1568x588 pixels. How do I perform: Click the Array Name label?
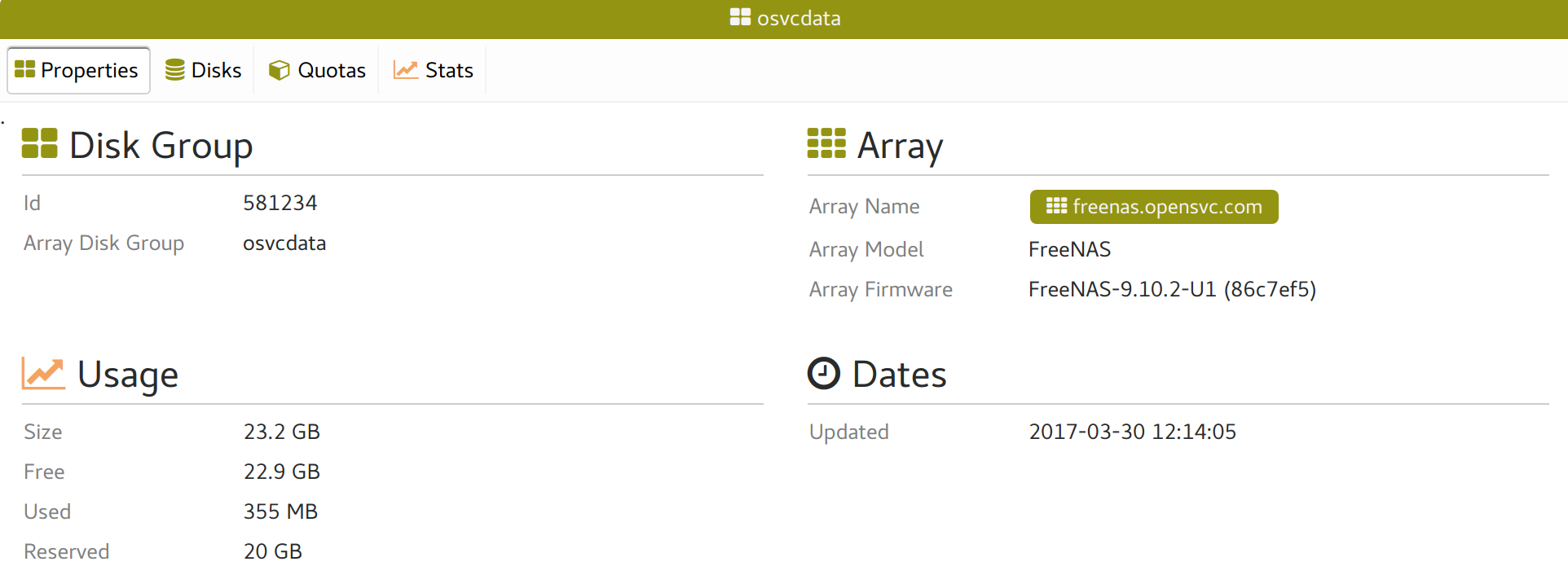click(864, 207)
